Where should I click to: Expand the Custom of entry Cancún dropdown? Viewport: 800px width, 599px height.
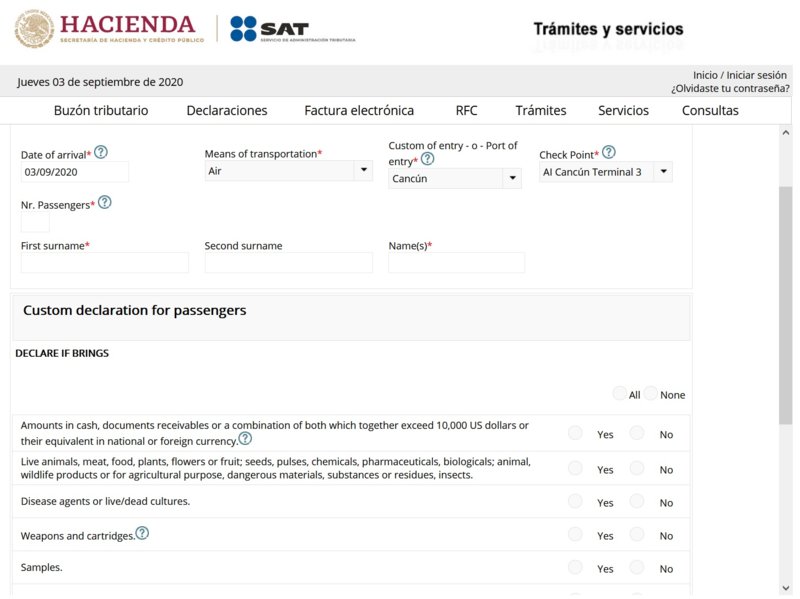click(455, 179)
